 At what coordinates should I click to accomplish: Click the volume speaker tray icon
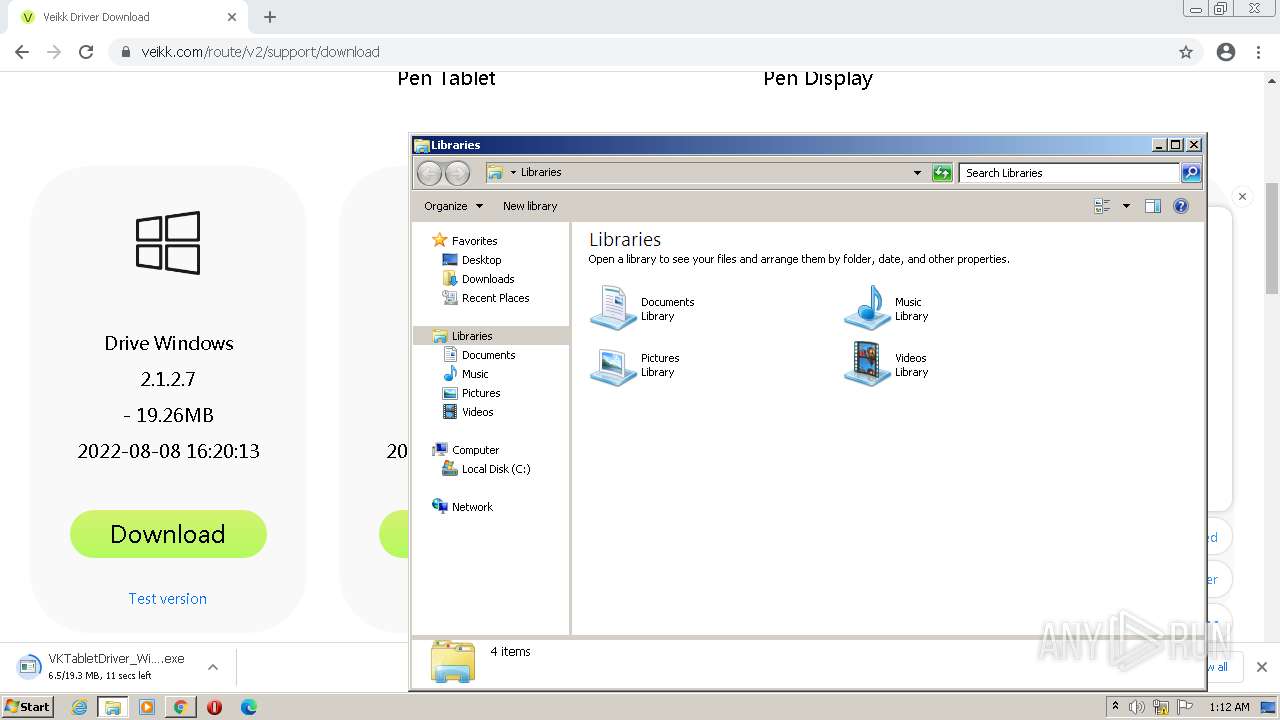(1137, 707)
